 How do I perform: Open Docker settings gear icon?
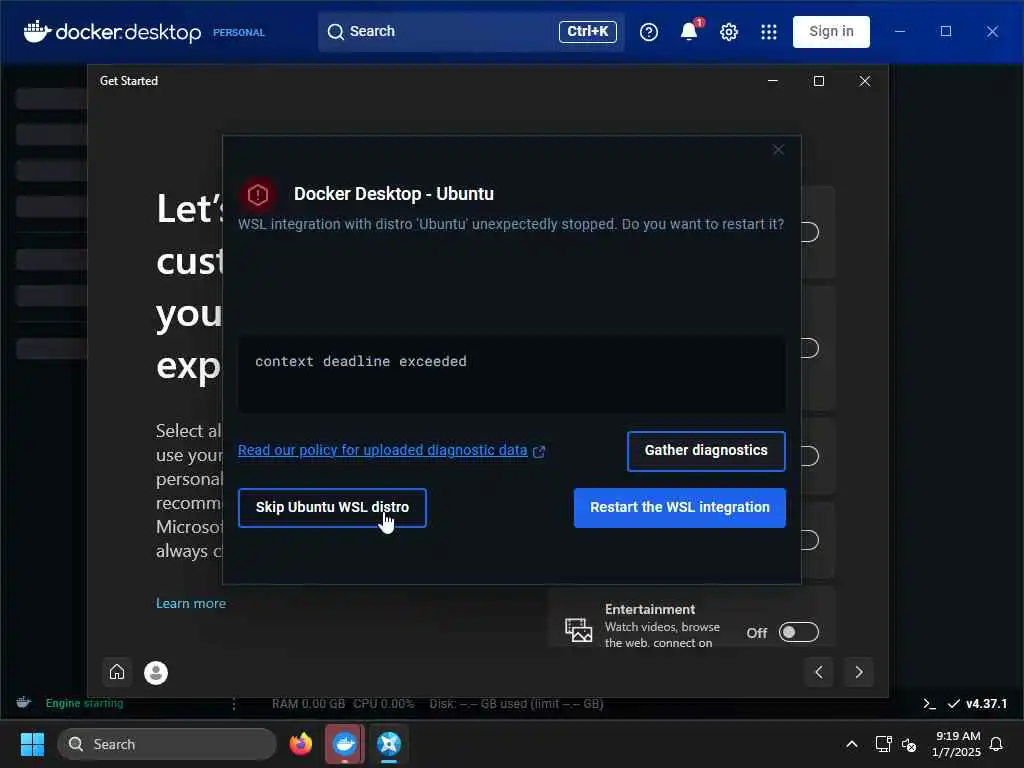tap(729, 31)
